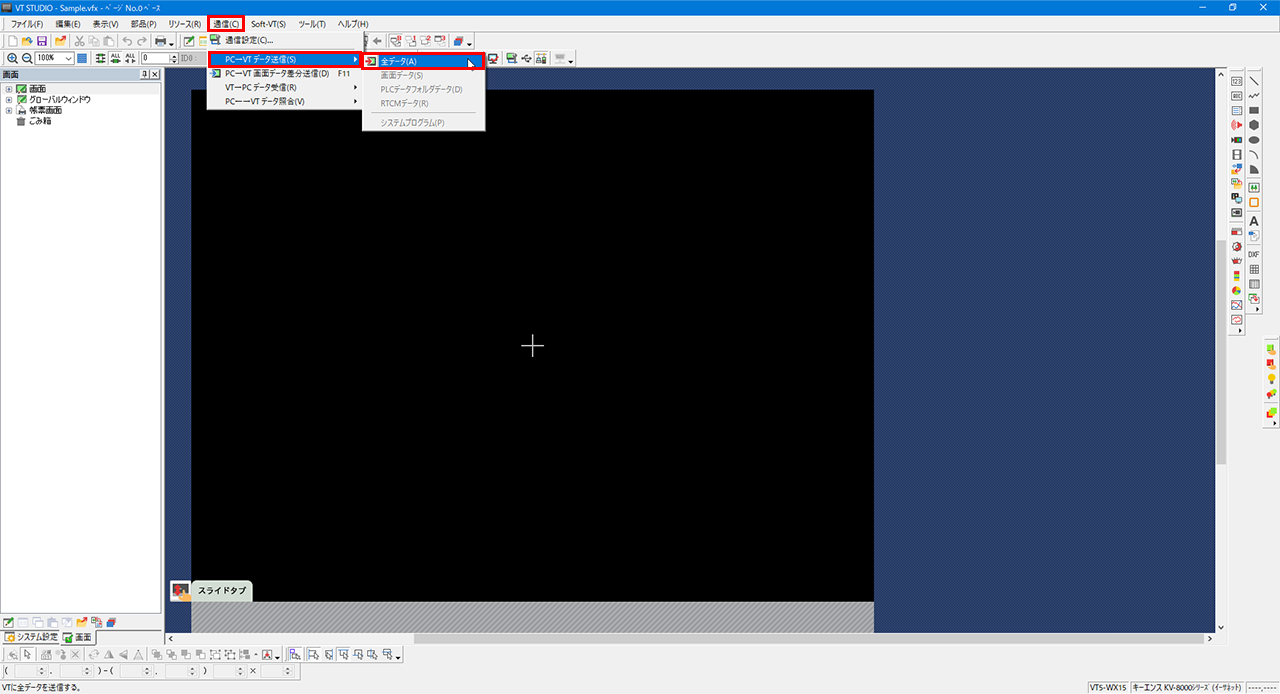Expand the 画面 tree node

[x=8, y=89]
